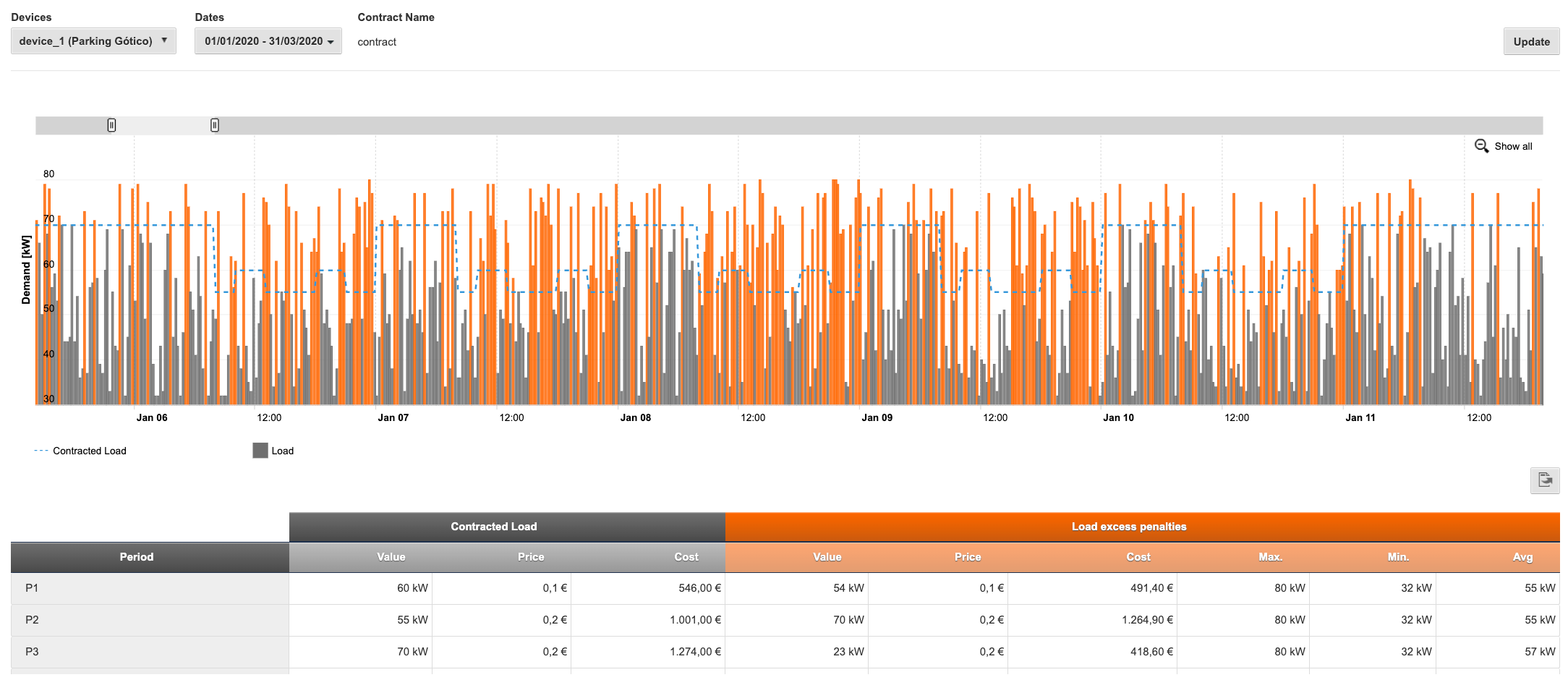This screenshot has width=1568, height=680.
Task: Grab the left range slider handle
Action: (x=111, y=125)
